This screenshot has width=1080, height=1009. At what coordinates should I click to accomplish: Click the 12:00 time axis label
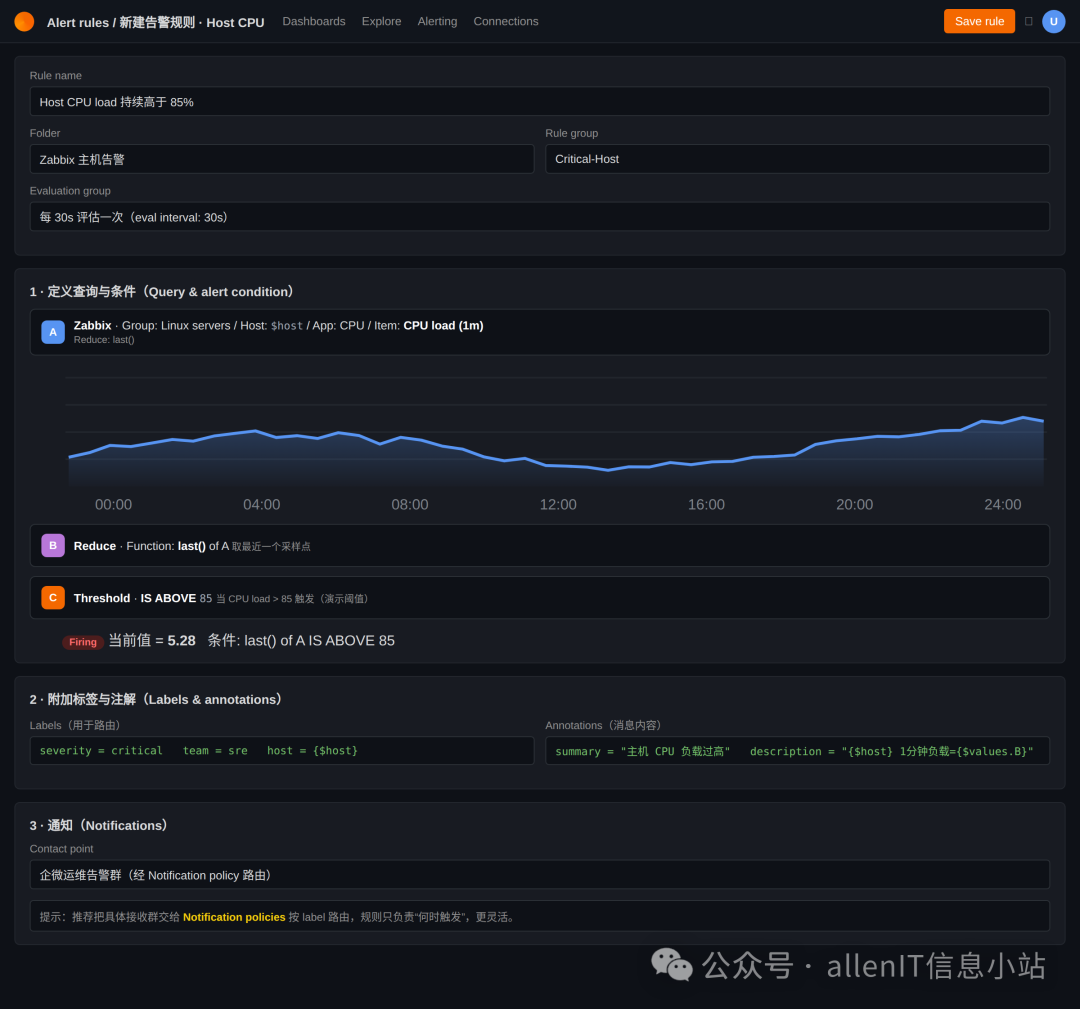click(558, 504)
